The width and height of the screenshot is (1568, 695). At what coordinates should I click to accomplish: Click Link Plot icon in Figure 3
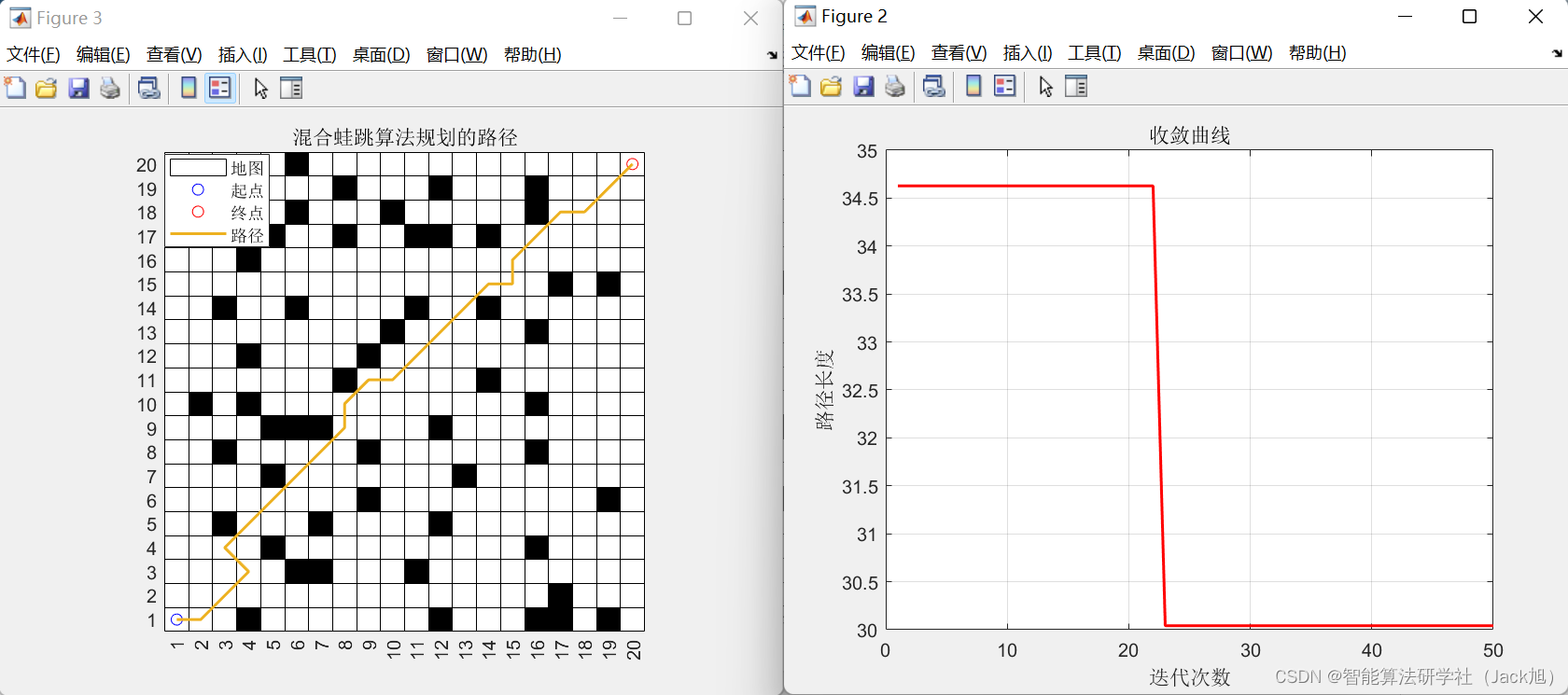tap(148, 89)
